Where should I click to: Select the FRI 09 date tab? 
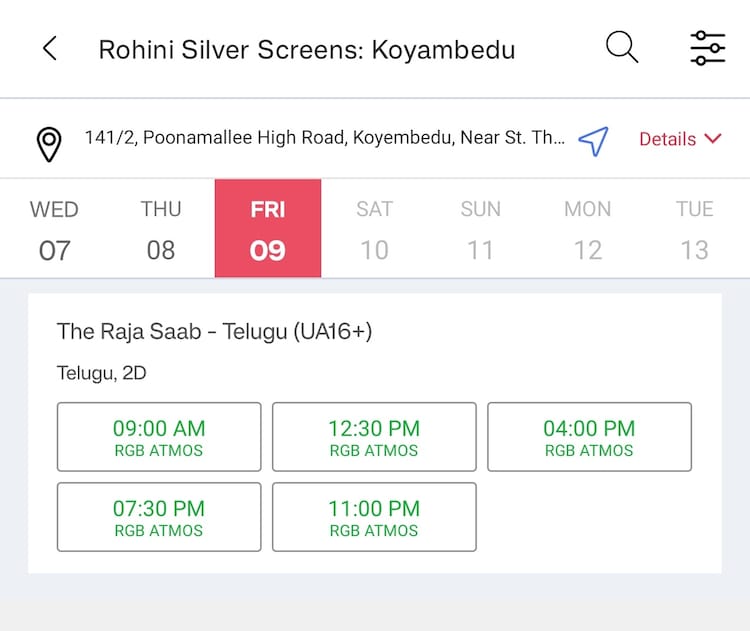(268, 229)
